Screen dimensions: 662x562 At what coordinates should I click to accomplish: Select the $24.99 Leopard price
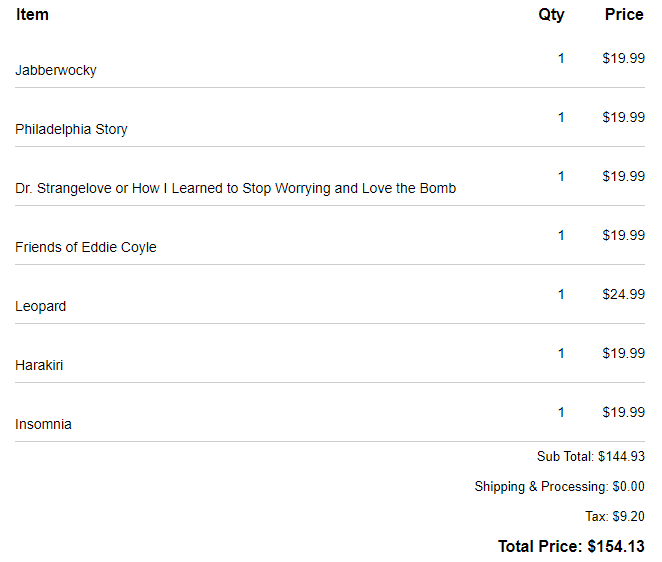(624, 294)
